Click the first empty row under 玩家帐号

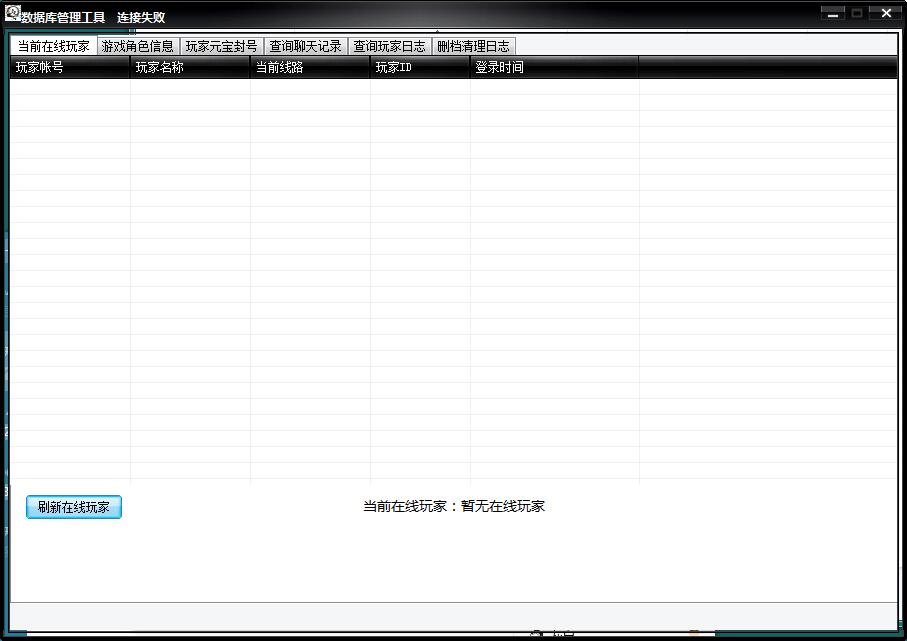click(x=70, y=87)
